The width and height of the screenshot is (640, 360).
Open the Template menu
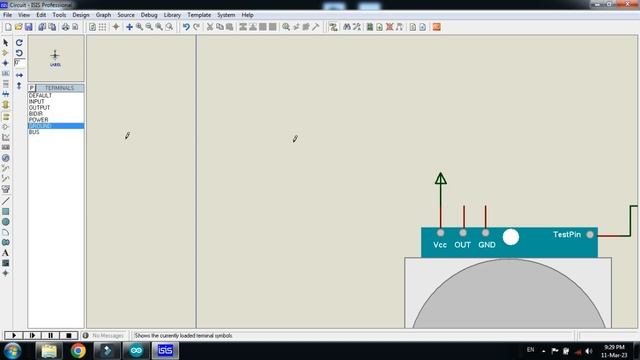tap(199, 15)
